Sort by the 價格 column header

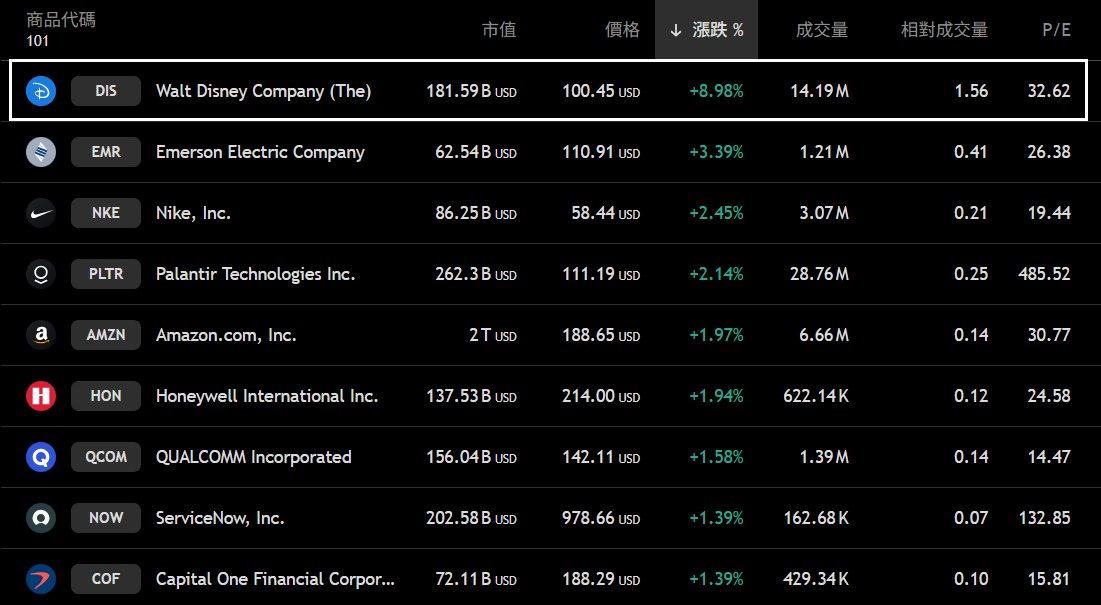click(622, 30)
